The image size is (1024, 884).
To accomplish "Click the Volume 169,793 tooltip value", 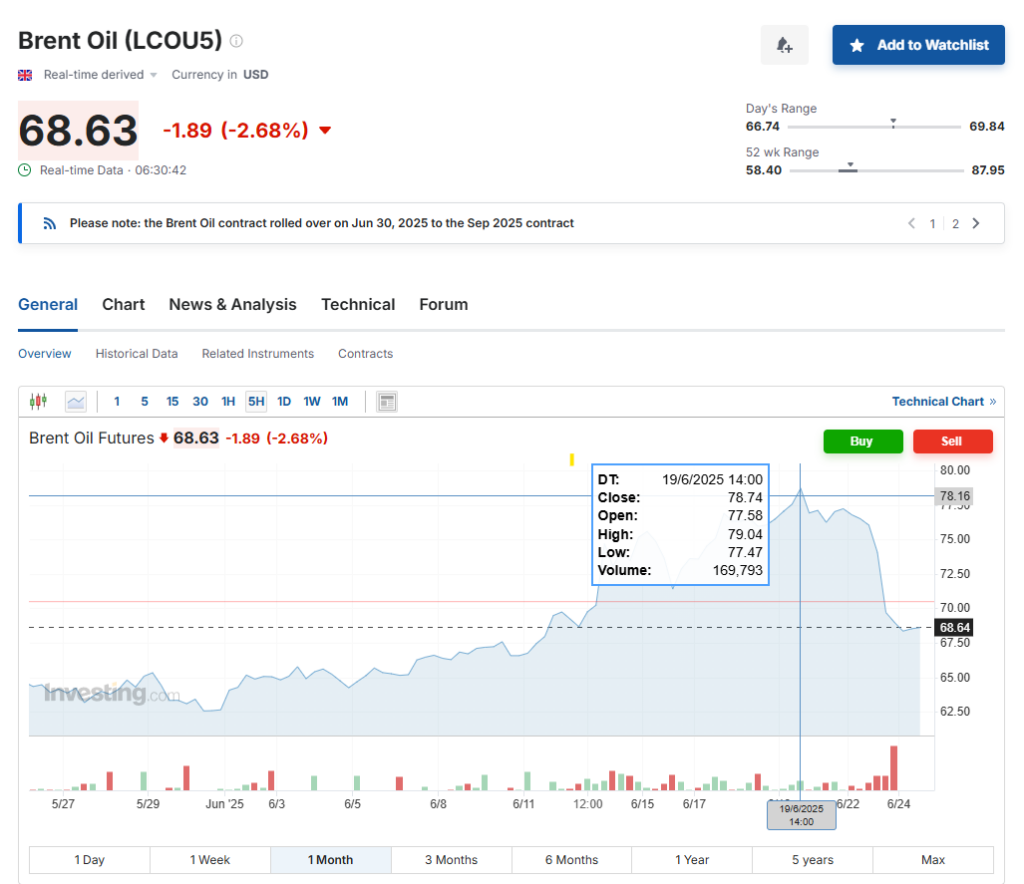I will coord(737,571).
